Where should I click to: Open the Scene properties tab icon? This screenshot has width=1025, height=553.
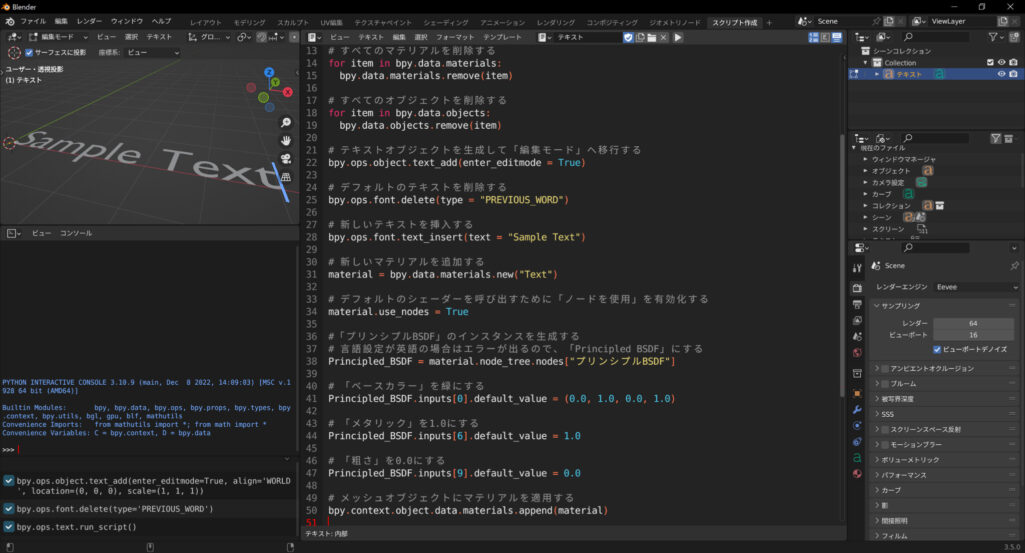point(857,336)
